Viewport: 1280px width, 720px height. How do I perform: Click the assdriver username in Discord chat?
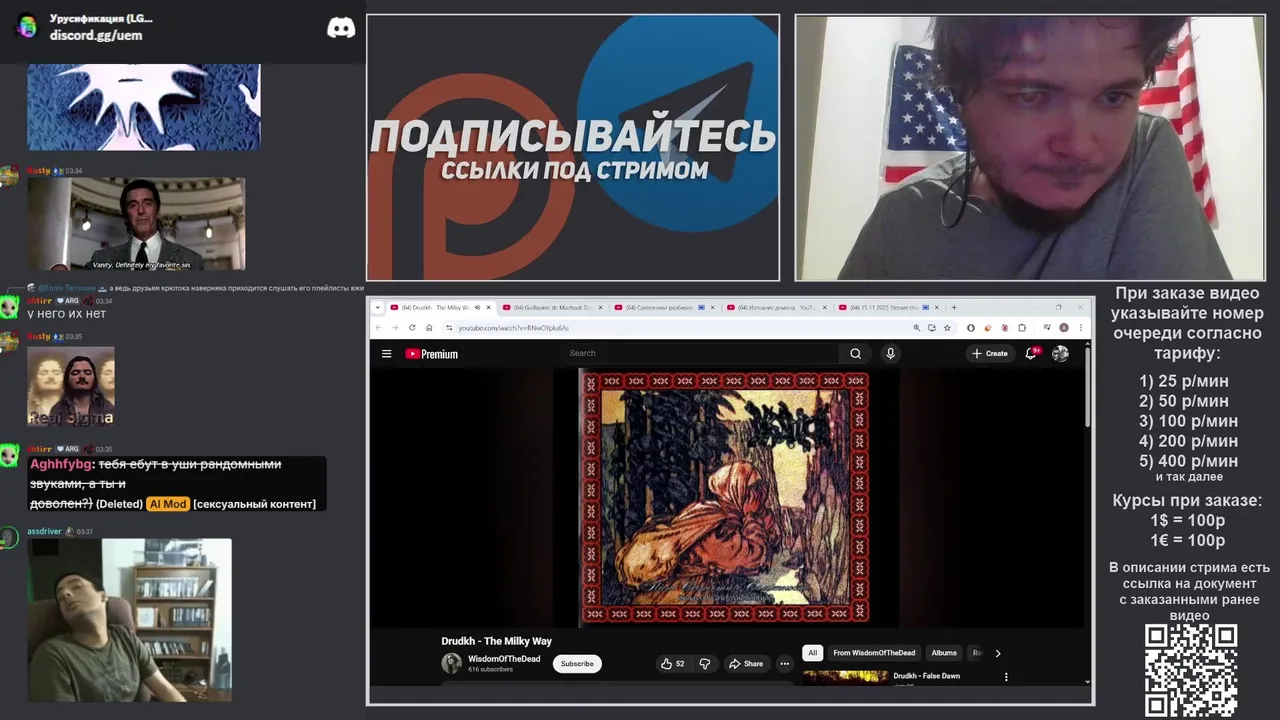44,531
